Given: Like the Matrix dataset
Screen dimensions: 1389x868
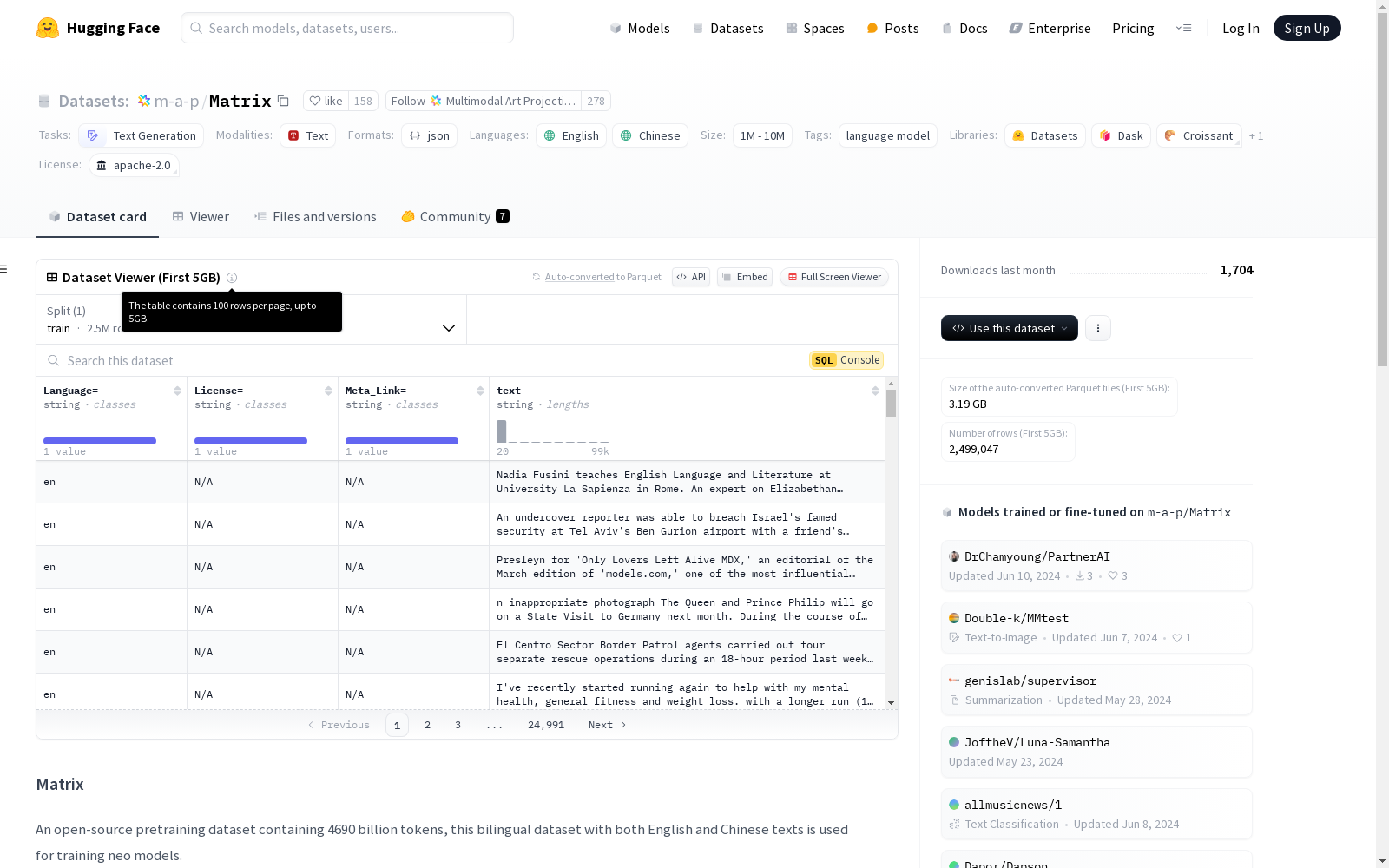Looking at the screenshot, I should tap(326, 101).
